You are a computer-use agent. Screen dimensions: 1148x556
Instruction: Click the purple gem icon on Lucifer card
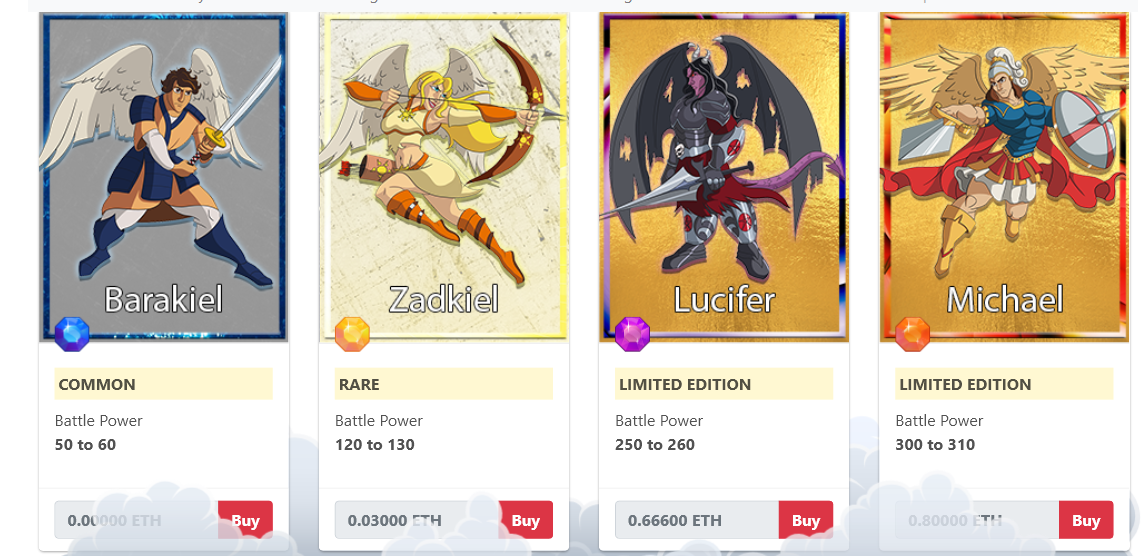point(633,334)
